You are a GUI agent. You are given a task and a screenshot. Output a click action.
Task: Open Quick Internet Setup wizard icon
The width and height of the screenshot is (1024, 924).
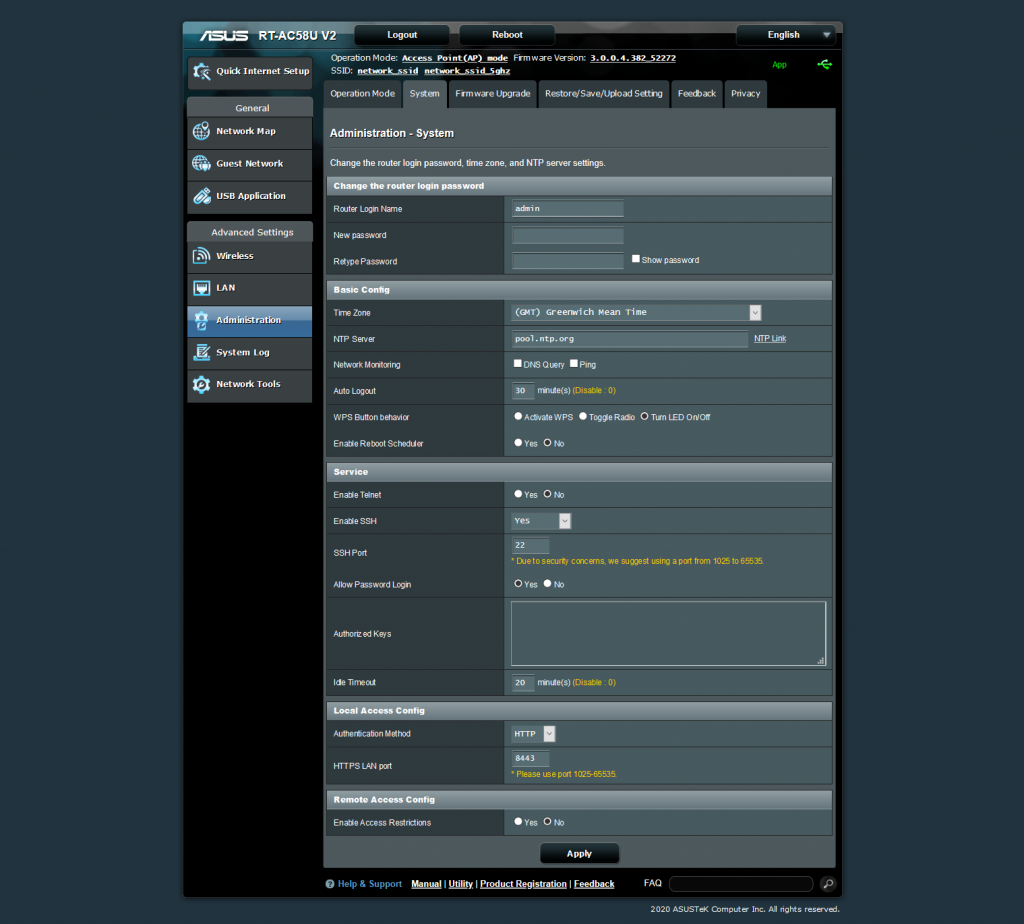pyautogui.click(x=202, y=71)
